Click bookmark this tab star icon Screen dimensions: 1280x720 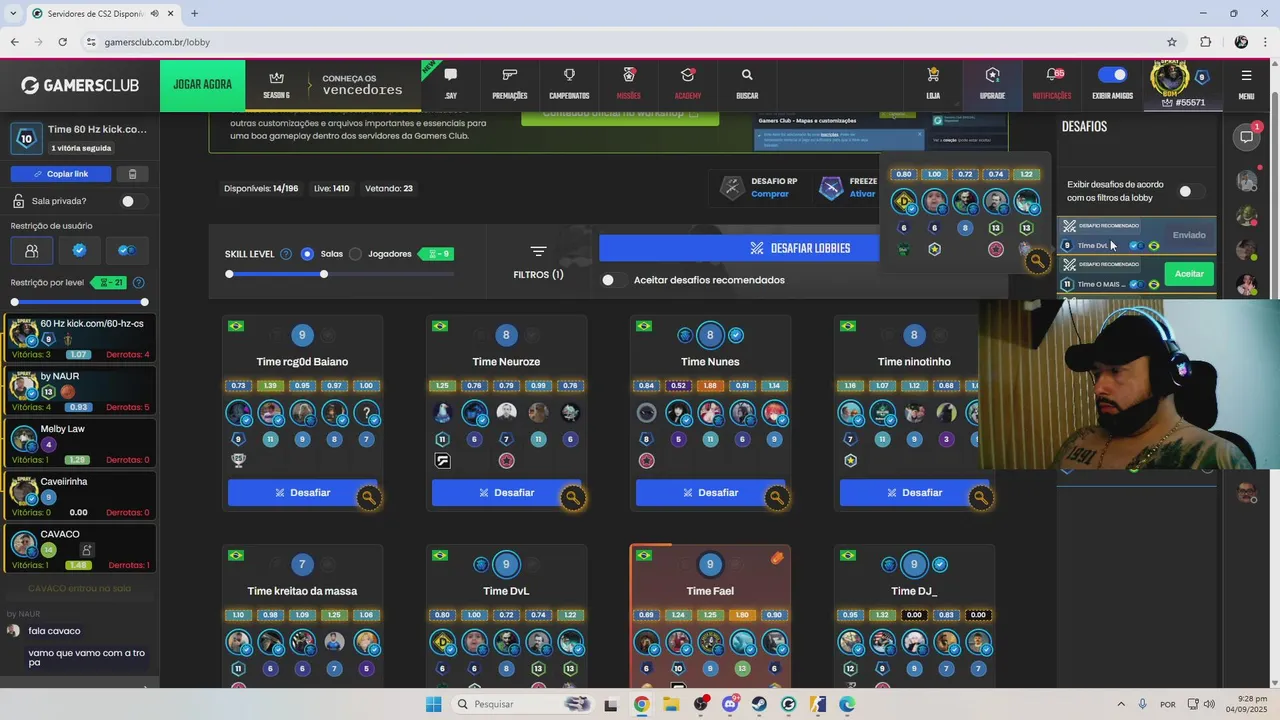(1172, 42)
